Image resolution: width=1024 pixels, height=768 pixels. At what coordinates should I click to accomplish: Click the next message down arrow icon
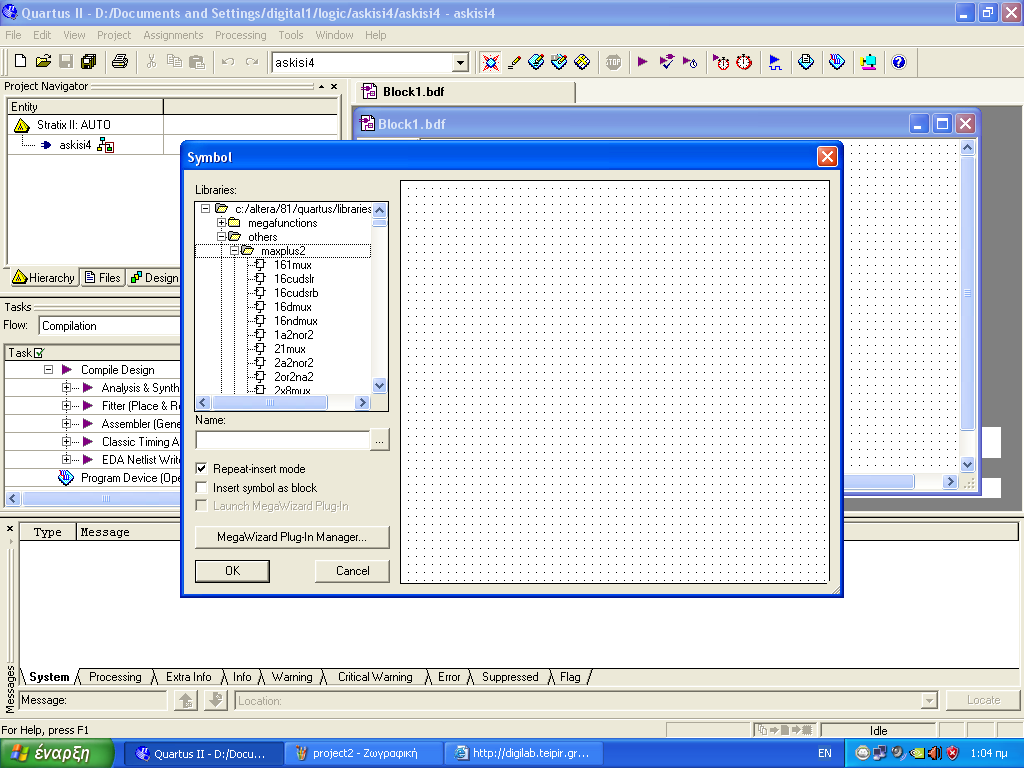tap(216, 700)
